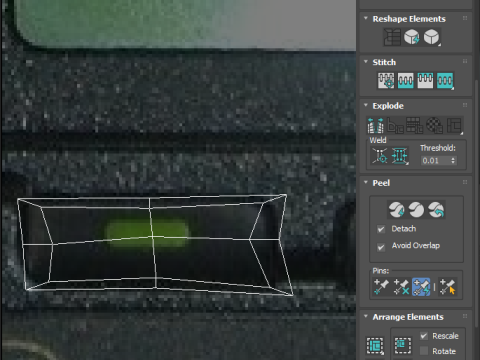Uncheck the Avoid Overlap checkbox
Viewport: 480px width, 360px height.
(x=381, y=247)
